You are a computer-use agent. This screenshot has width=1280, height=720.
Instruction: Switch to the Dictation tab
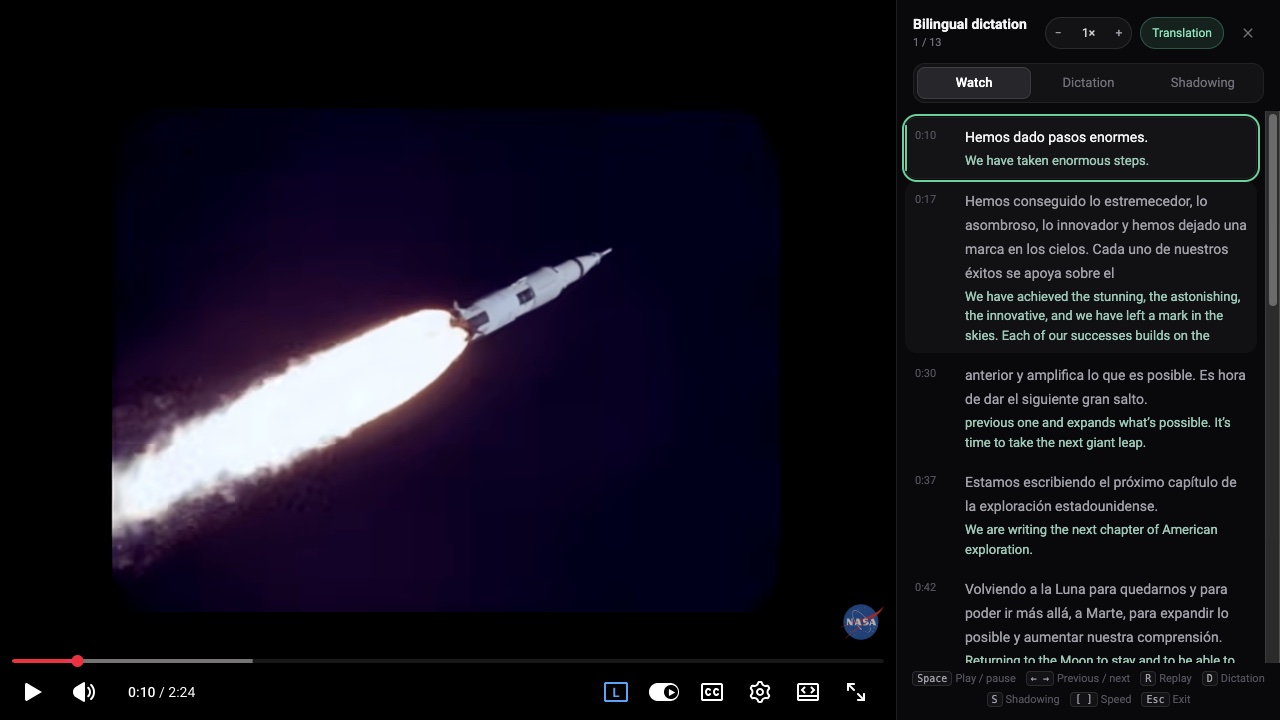(x=1088, y=83)
